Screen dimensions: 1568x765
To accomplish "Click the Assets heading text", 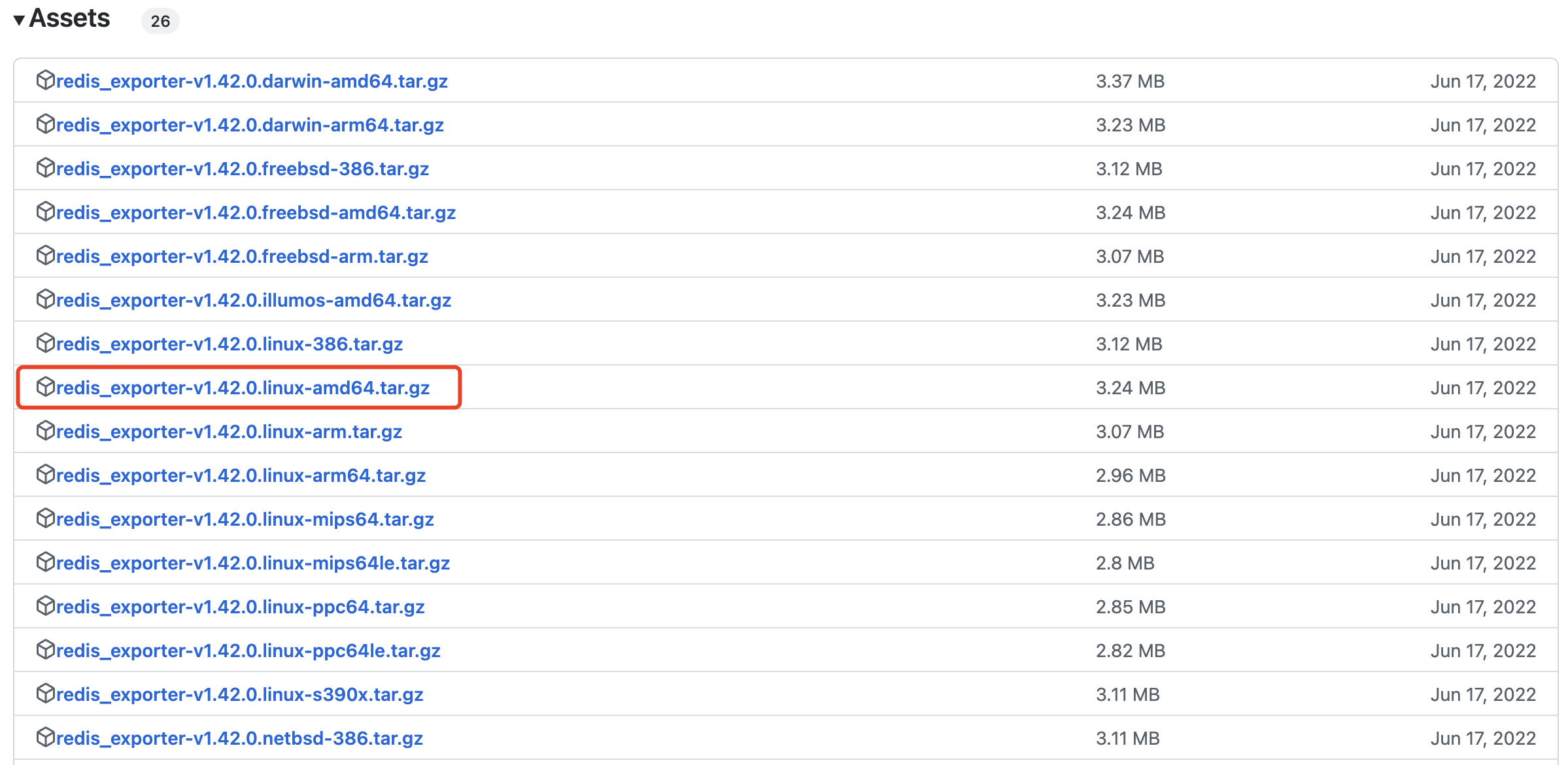I will click(70, 18).
